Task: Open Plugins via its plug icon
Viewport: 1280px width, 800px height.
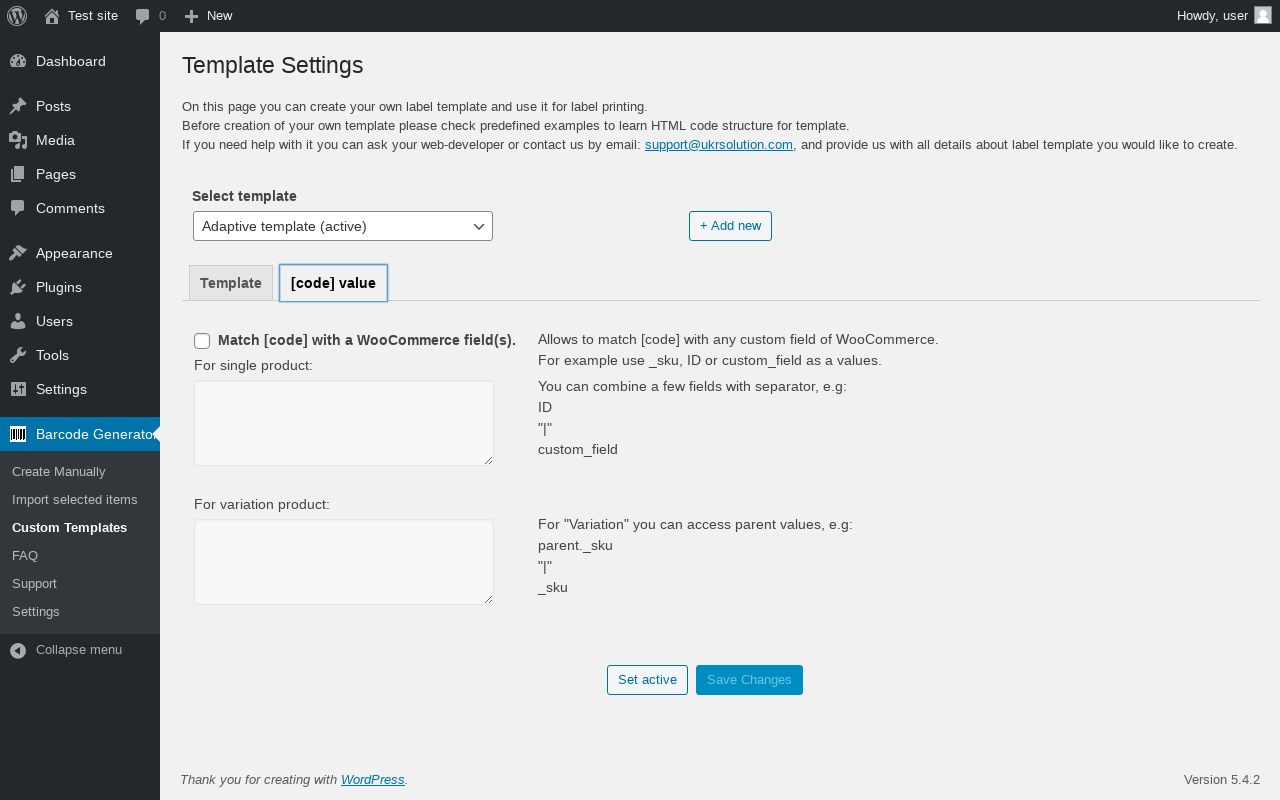Action: (x=18, y=287)
